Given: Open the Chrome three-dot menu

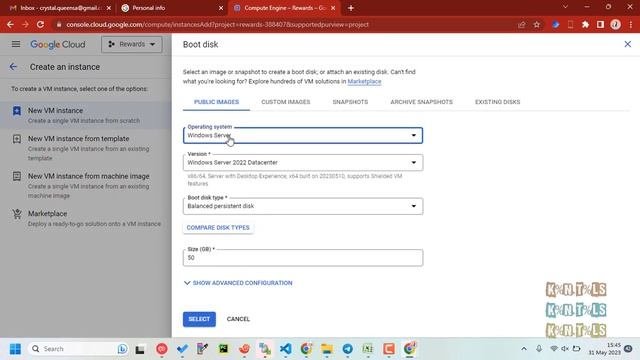Looking at the screenshot, I should (x=631, y=24).
